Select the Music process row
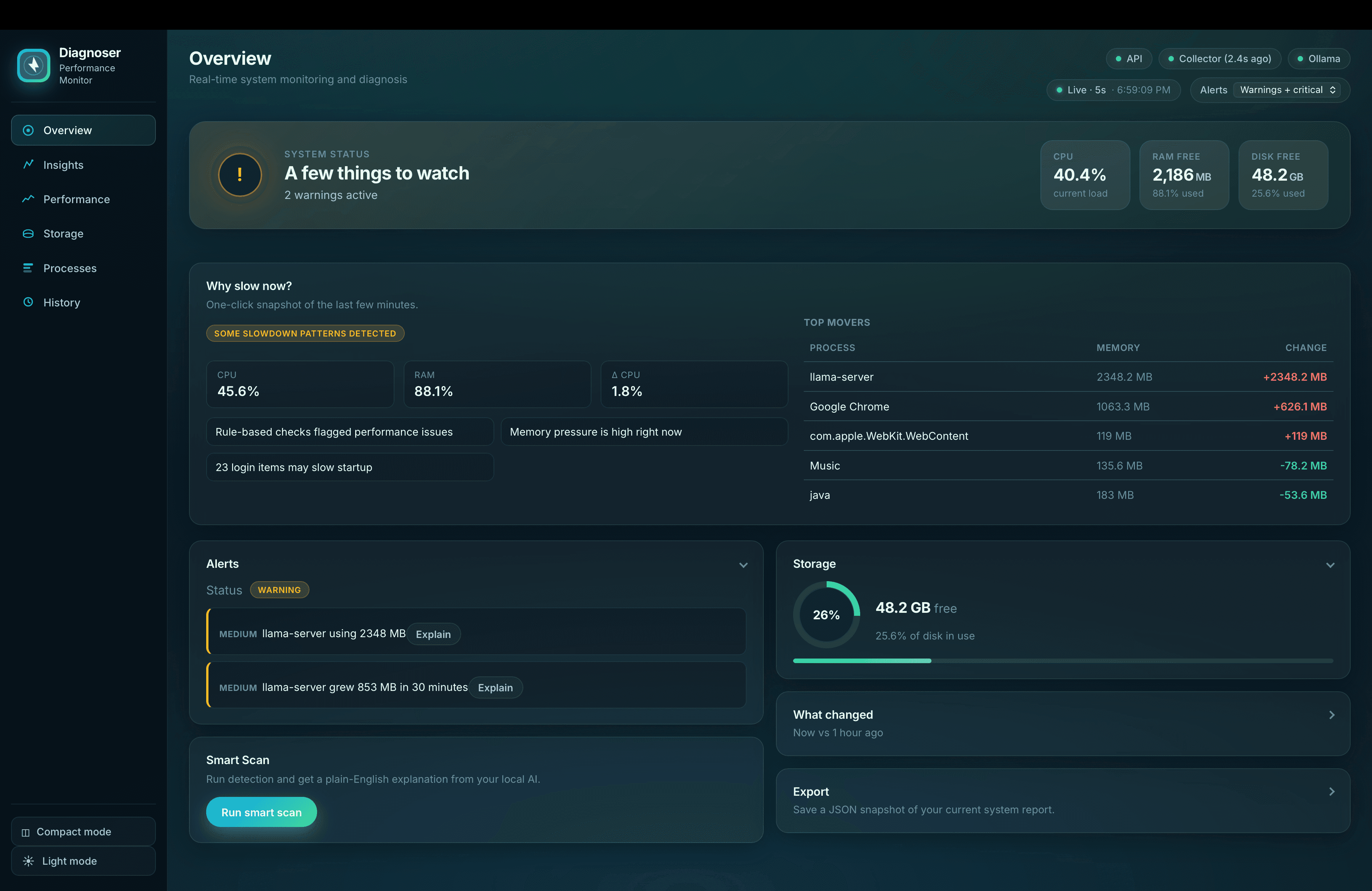This screenshot has height=891, width=1372. [x=1068, y=466]
